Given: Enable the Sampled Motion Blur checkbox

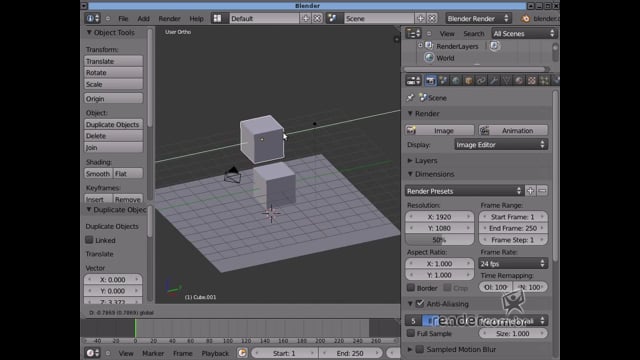Looking at the screenshot, I should pyautogui.click(x=420, y=349).
